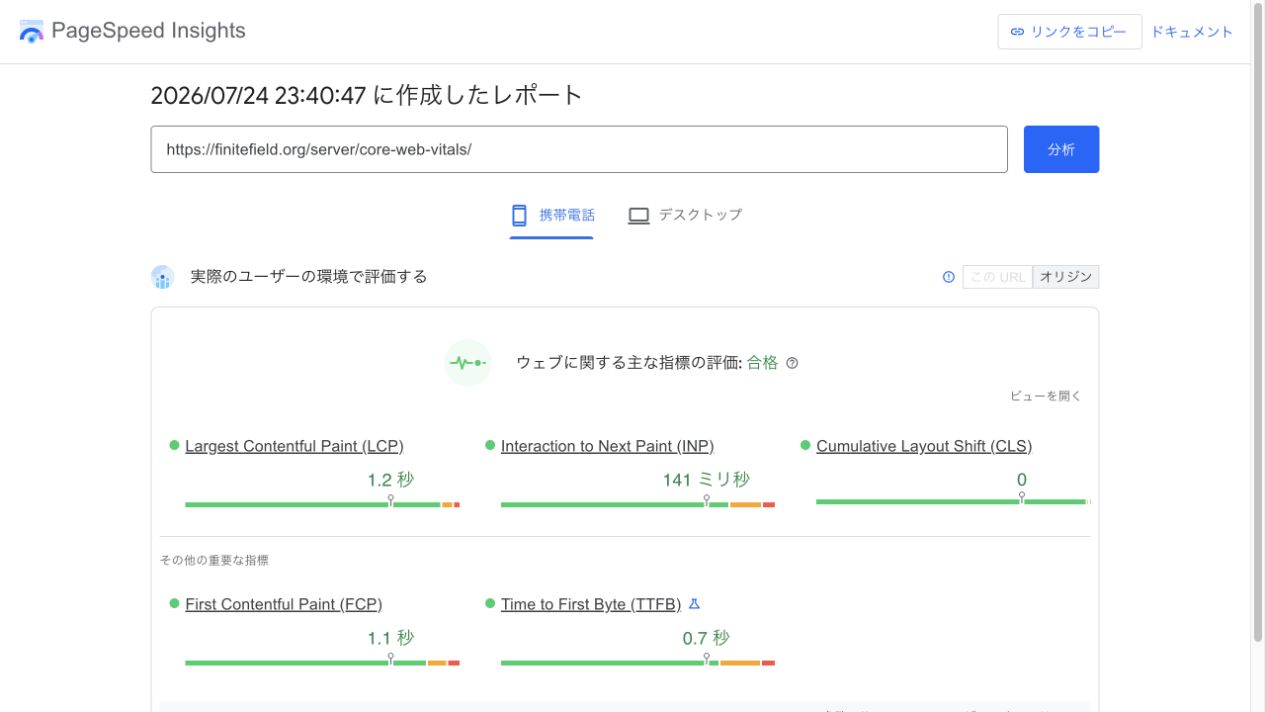
Task: Open the Time to First Byte (TTFB) link
Action: (590, 604)
